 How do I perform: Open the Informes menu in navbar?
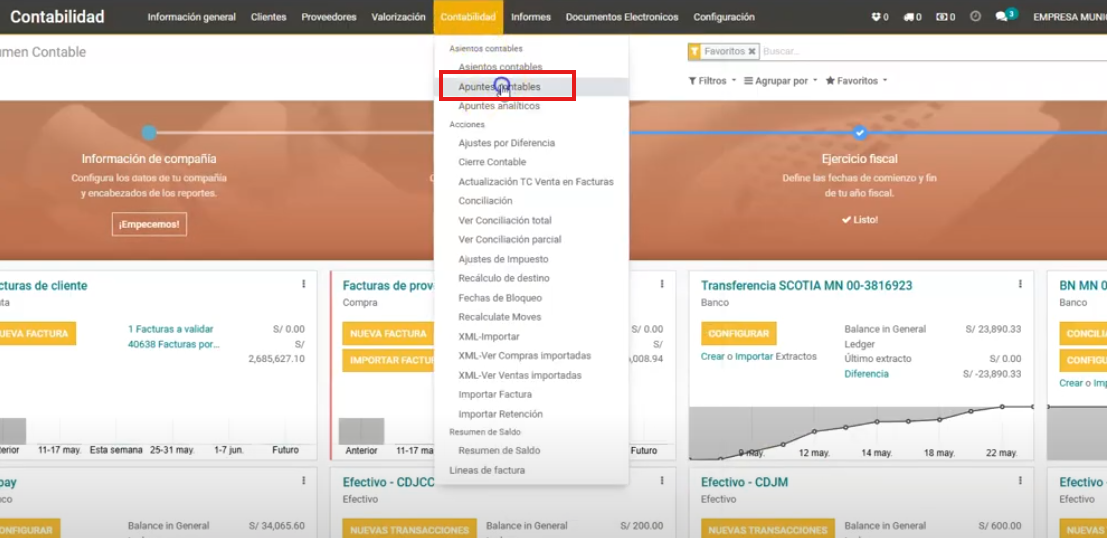coord(530,17)
